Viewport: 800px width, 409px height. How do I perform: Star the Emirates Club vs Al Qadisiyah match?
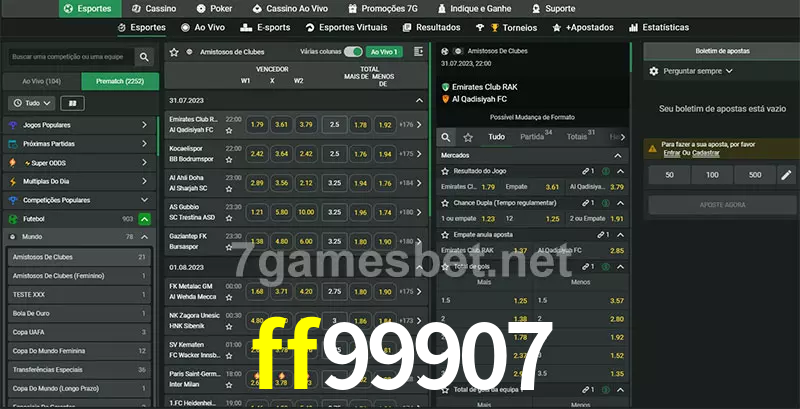tap(229, 131)
